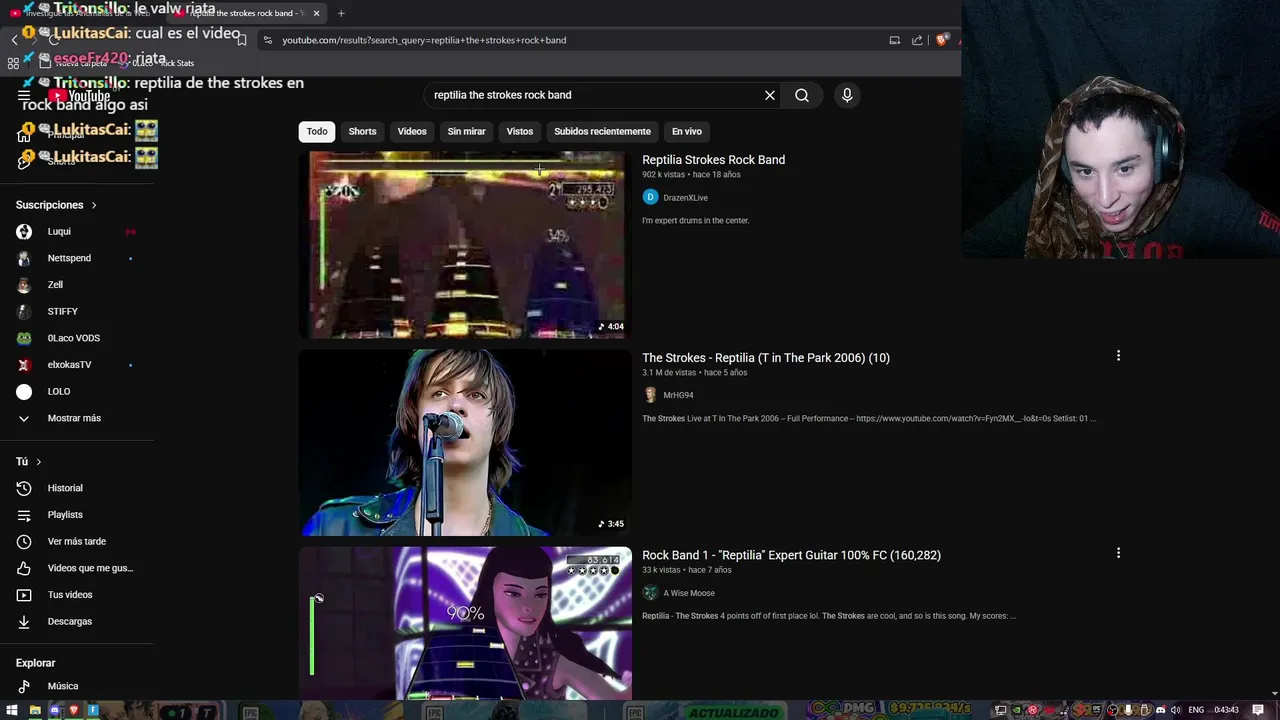This screenshot has height=720, width=1280.
Task: Open volume control in system tray
Action: pos(1175,711)
